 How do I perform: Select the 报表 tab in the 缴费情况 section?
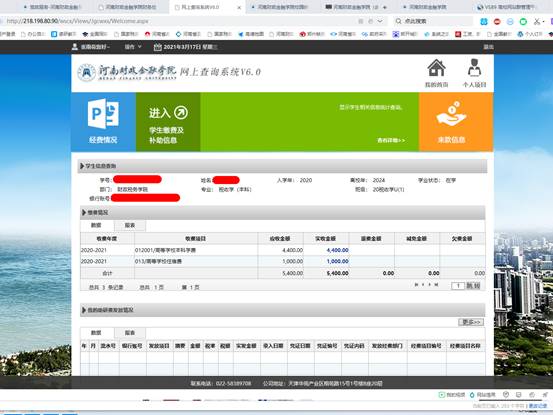[x=130, y=225]
